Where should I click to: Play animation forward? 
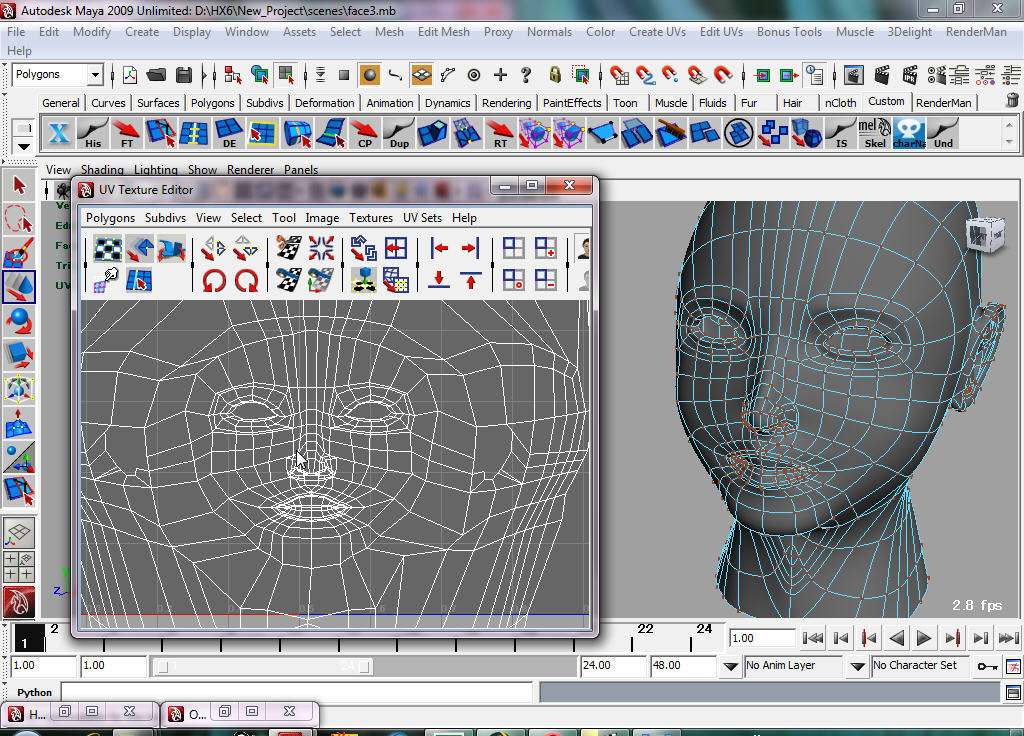pos(923,637)
